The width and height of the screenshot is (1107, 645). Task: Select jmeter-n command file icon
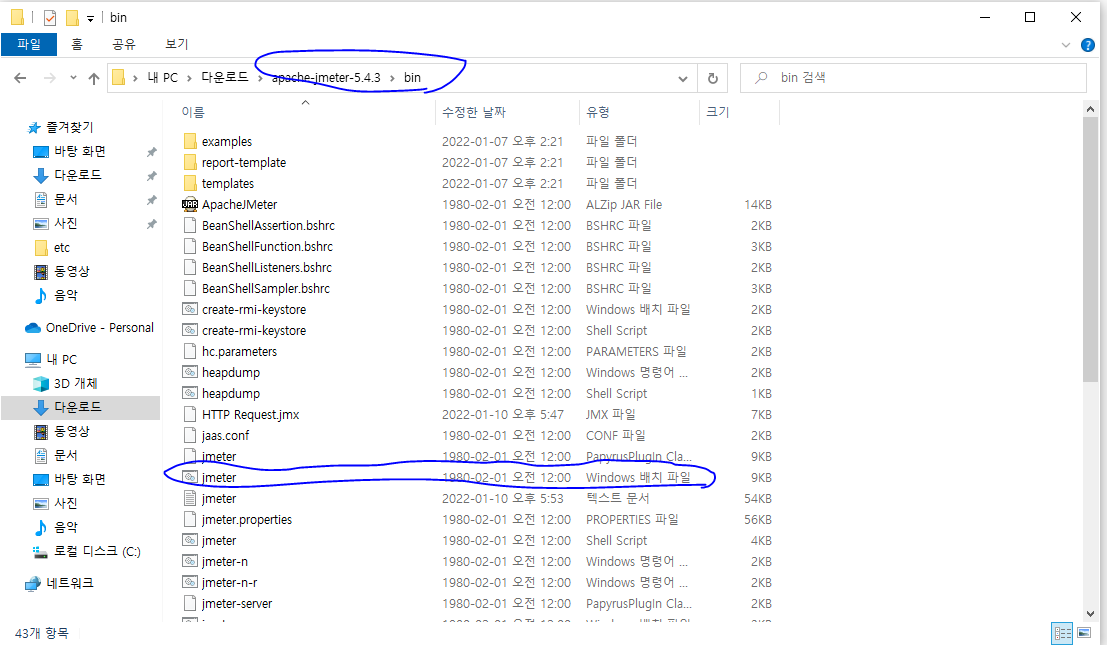(190, 562)
